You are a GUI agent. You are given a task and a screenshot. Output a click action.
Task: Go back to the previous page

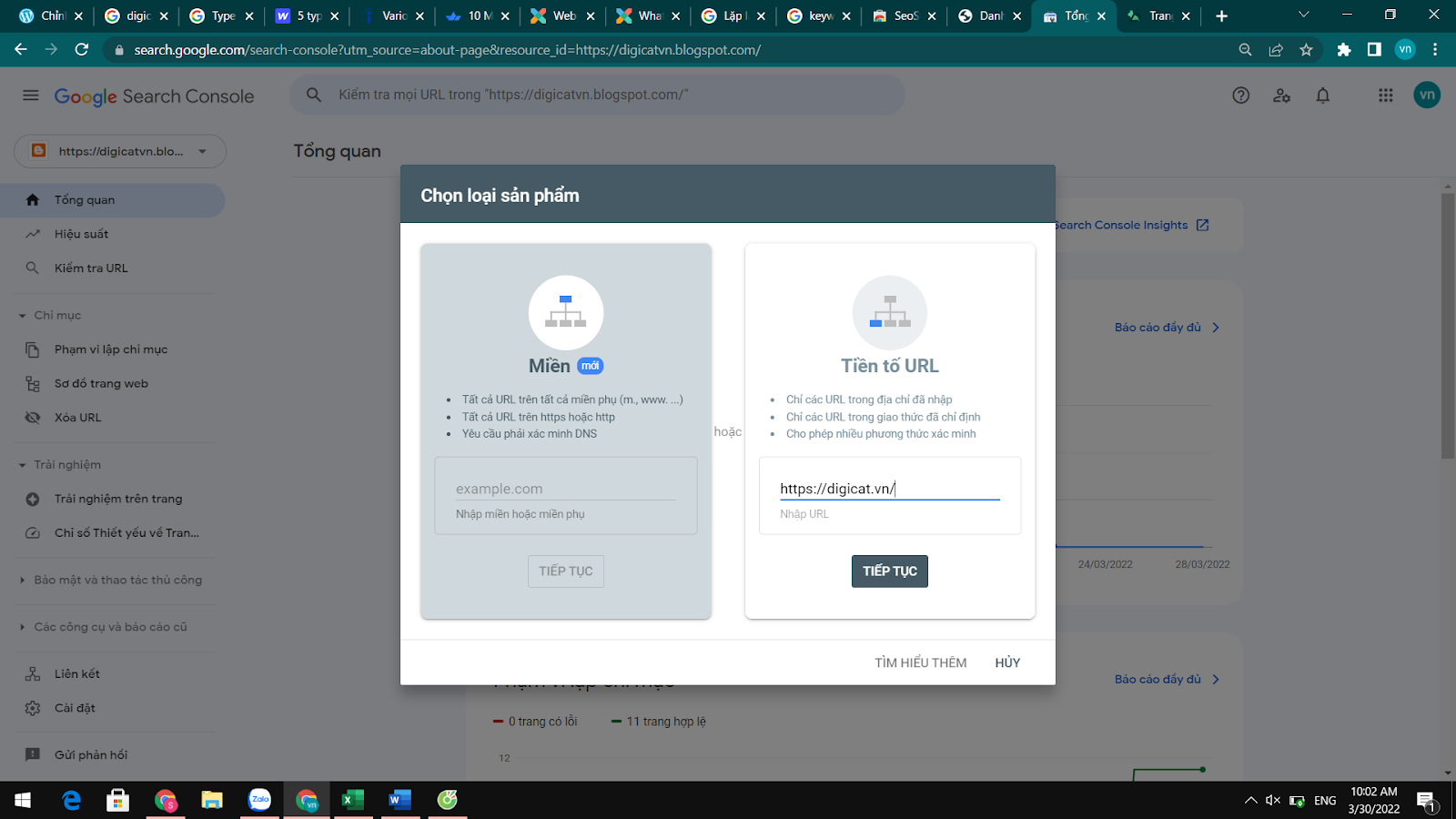click(21, 49)
